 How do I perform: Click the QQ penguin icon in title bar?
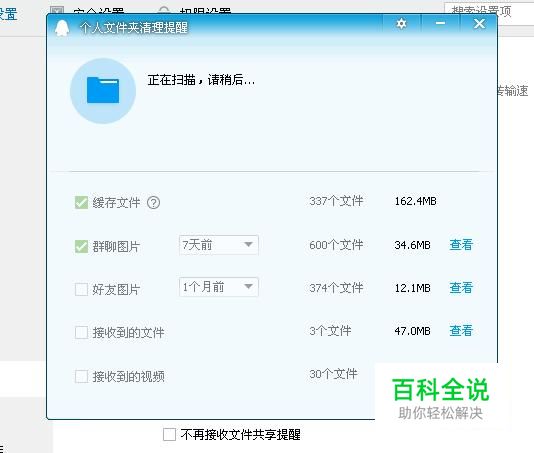pos(62,28)
